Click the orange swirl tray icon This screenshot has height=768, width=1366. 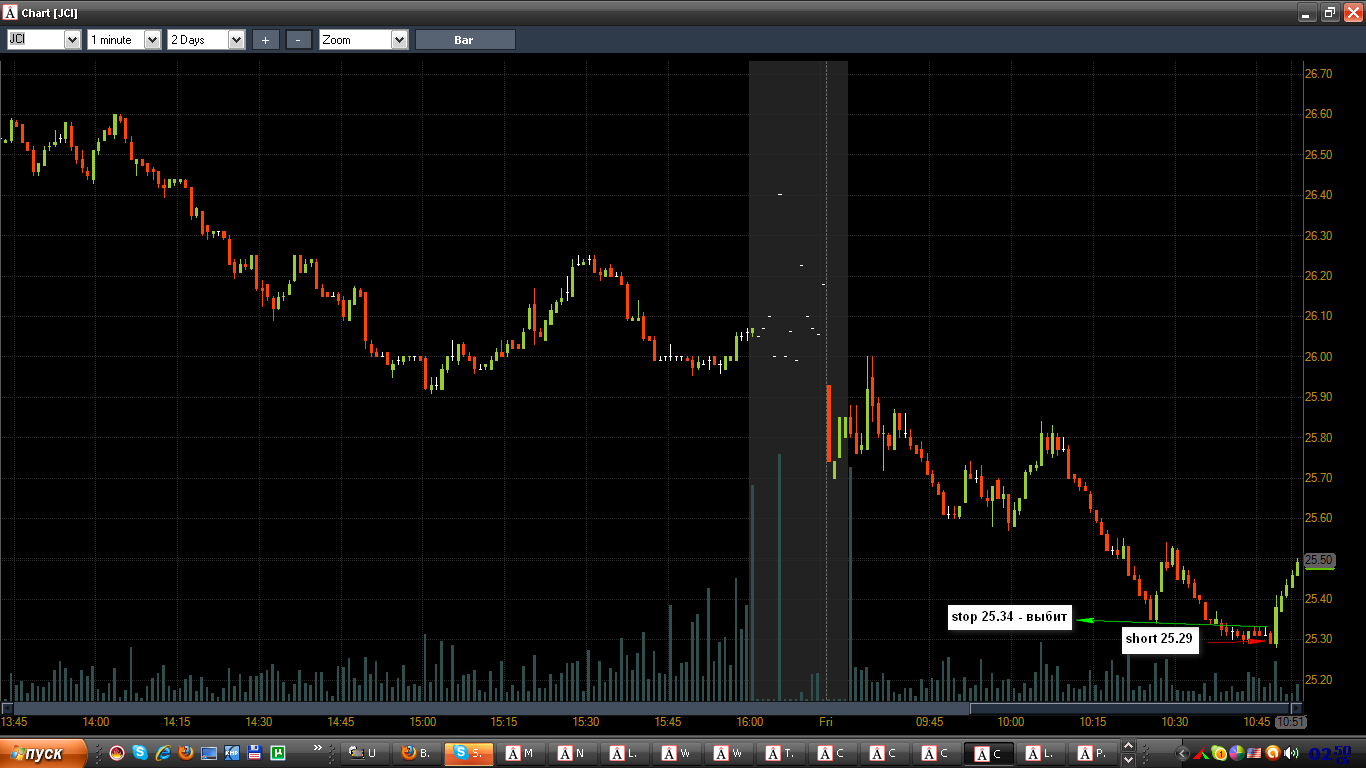click(1273, 753)
